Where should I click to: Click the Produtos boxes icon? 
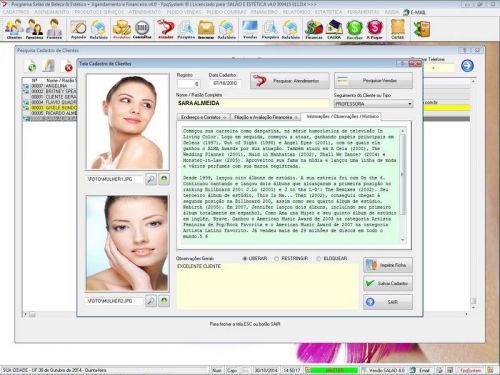(121, 29)
